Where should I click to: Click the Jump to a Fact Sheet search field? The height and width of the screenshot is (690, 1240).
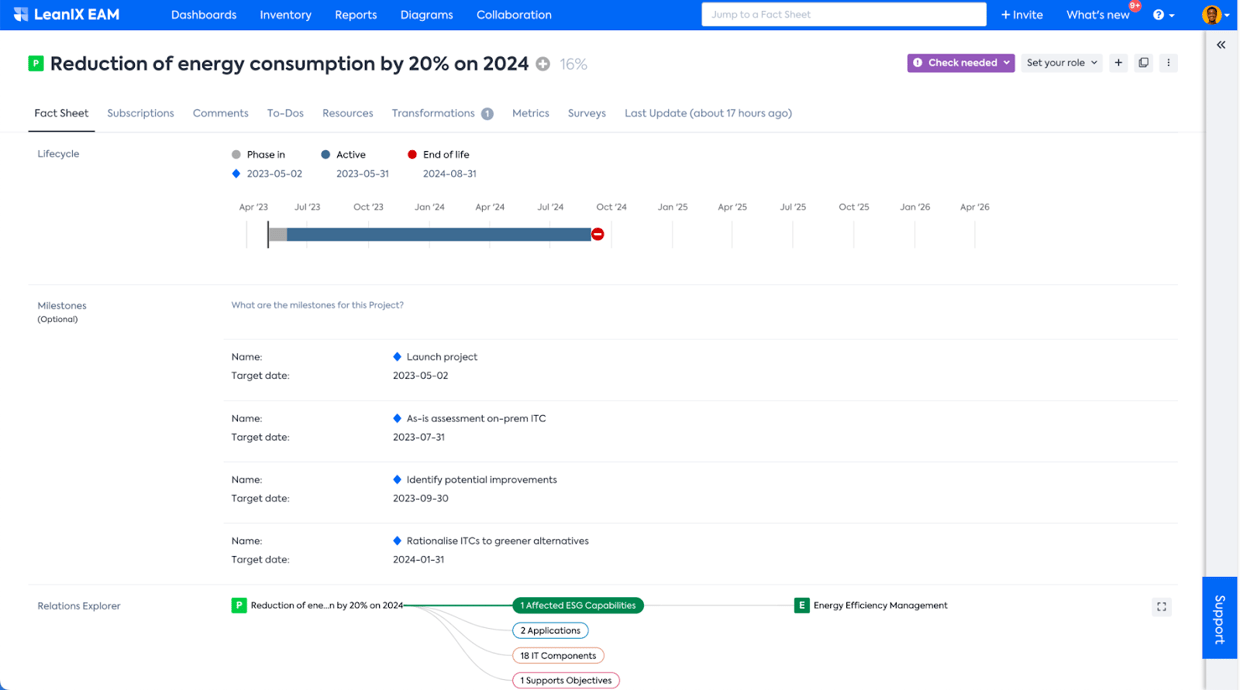[x=843, y=14]
